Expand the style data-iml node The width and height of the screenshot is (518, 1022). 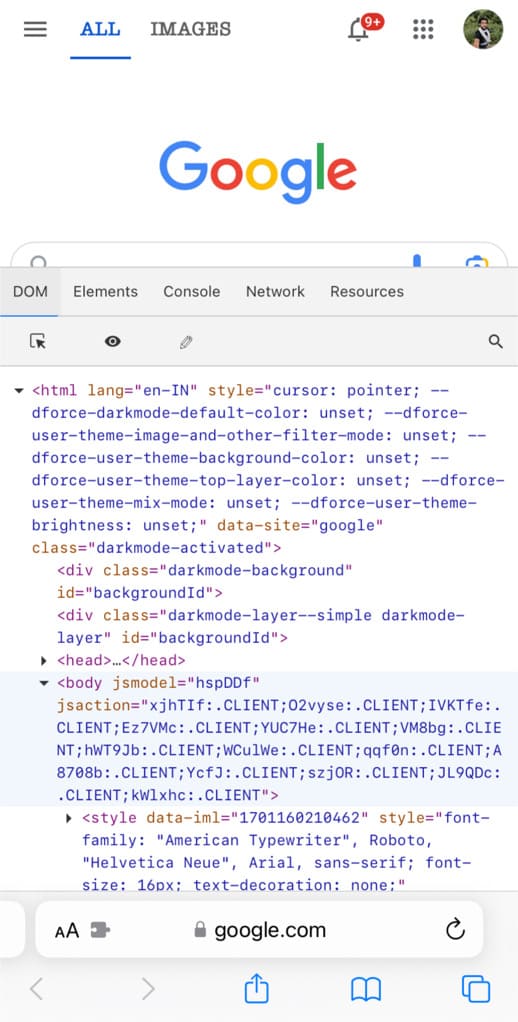(x=69, y=818)
